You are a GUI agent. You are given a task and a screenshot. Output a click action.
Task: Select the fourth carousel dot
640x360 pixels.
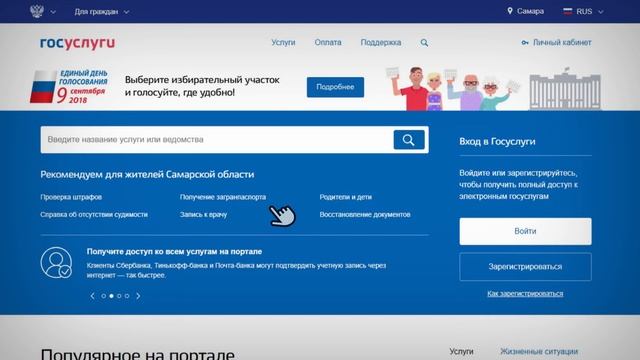coord(127,296)
